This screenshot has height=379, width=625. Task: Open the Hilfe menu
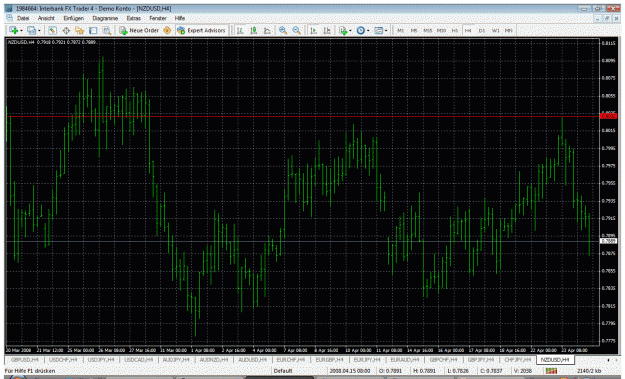click(x=180, y=18)
